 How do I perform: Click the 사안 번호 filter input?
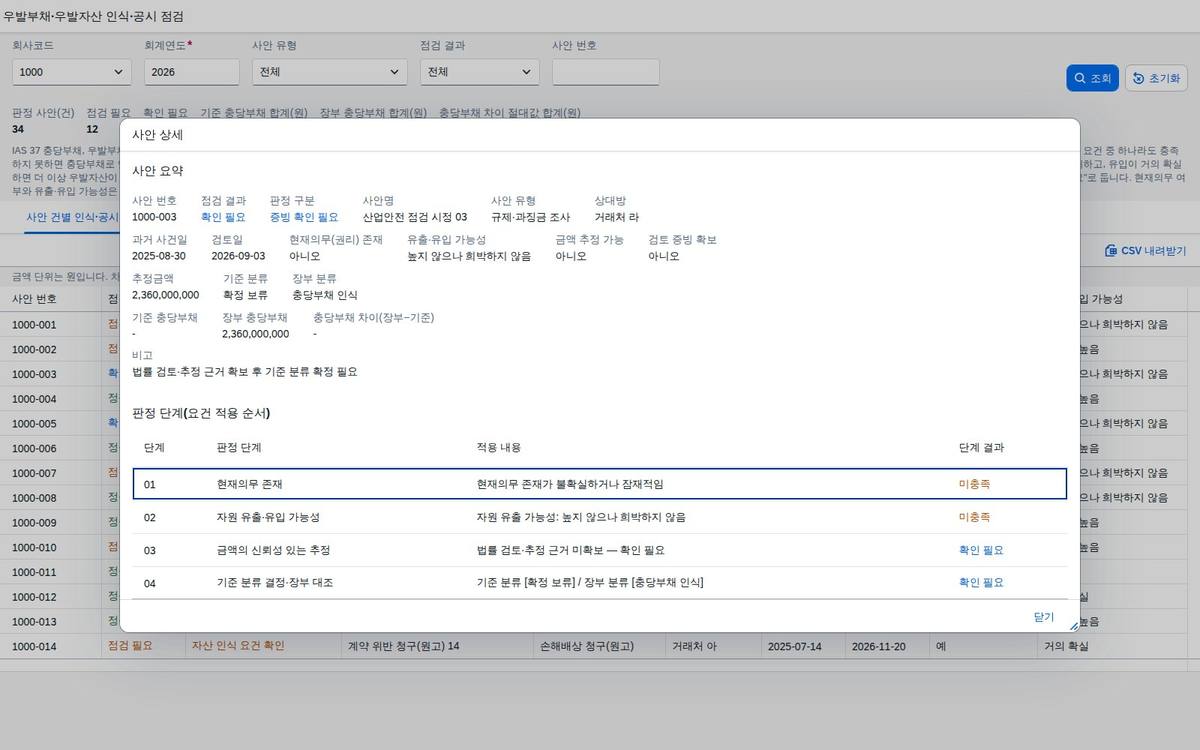click(x=605, y=72)
